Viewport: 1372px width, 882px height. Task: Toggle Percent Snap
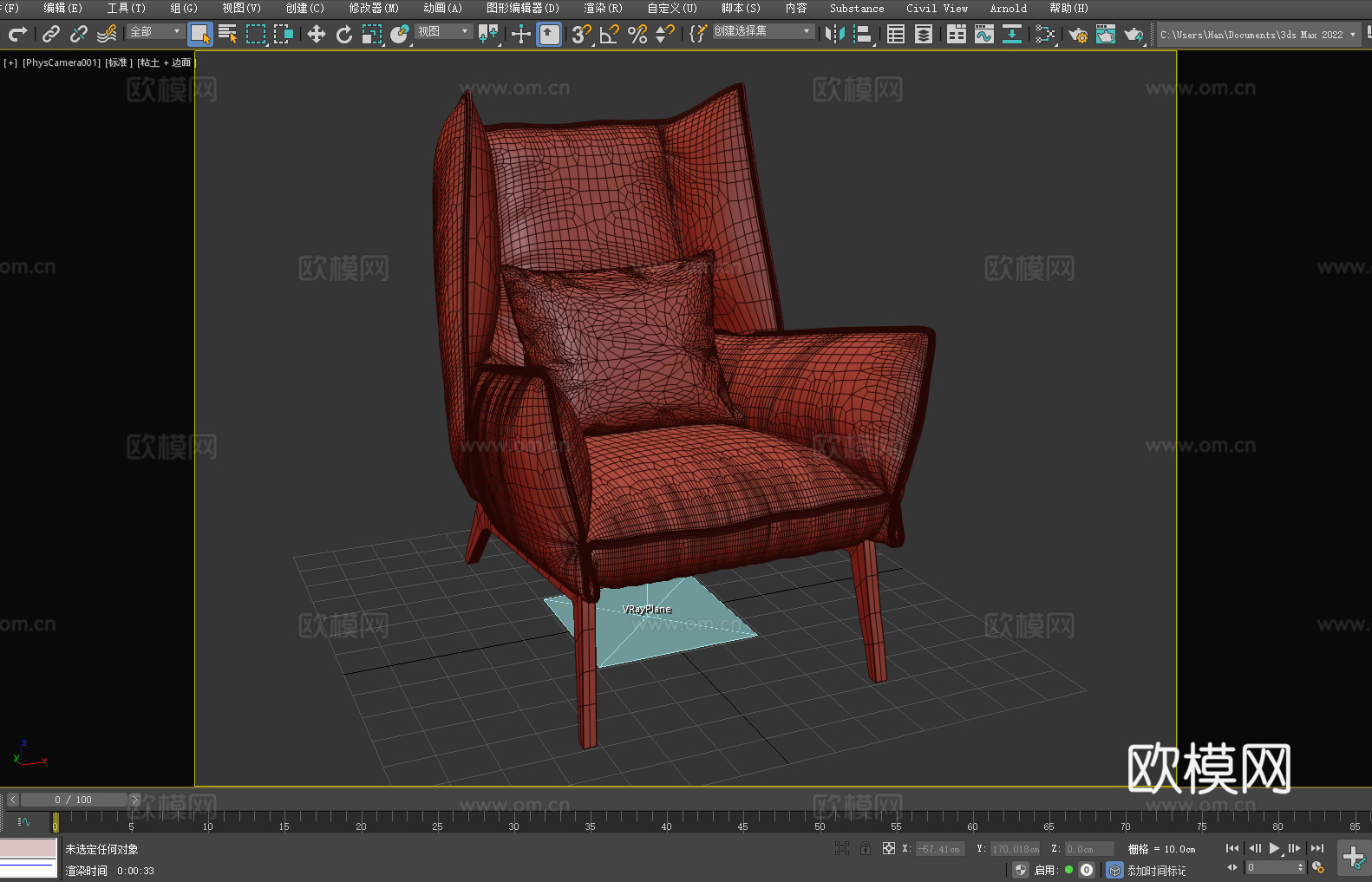[x=637, y=34]
